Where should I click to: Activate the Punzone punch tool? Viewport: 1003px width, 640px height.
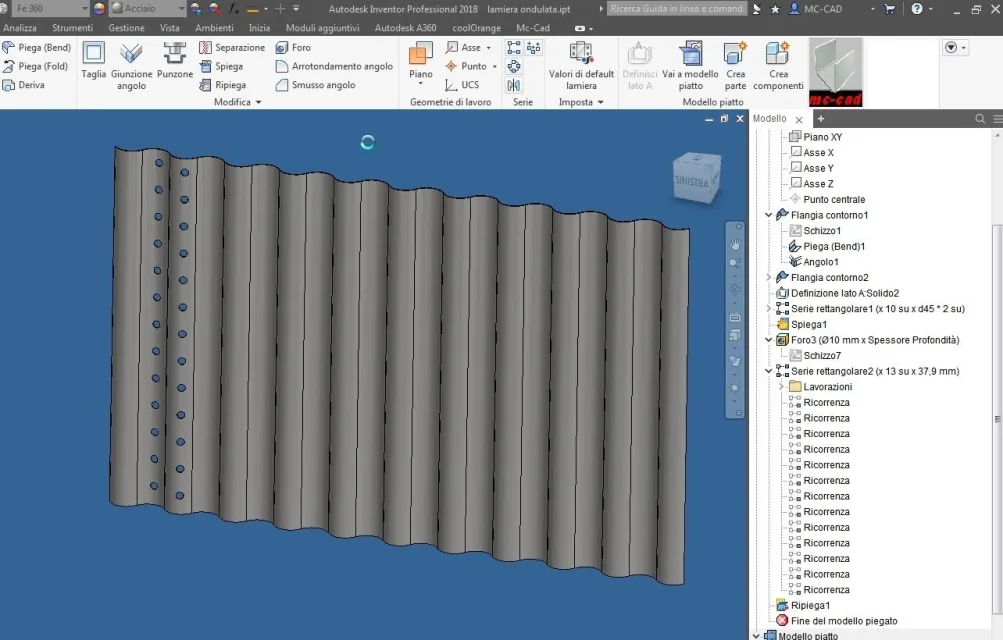[175, 61]
